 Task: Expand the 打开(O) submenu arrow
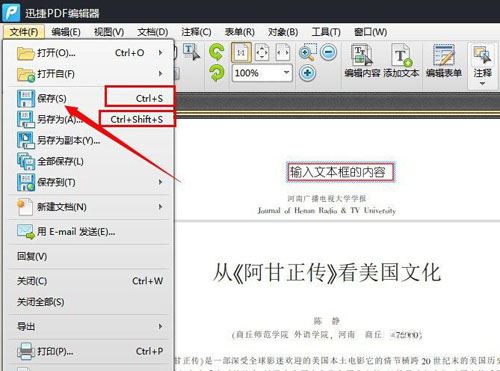[x=161, y=53]
